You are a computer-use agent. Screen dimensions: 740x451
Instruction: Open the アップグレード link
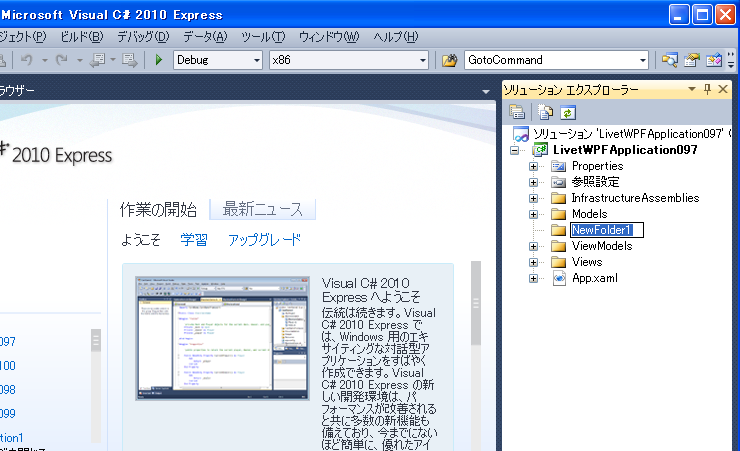(x=264, y=240)
